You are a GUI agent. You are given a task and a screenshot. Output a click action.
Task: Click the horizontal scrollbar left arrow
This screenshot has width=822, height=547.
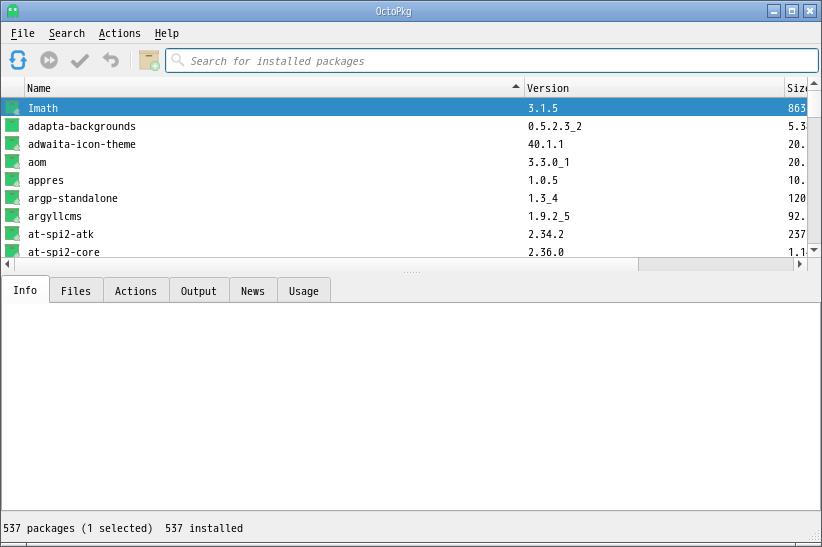(7, 264)
